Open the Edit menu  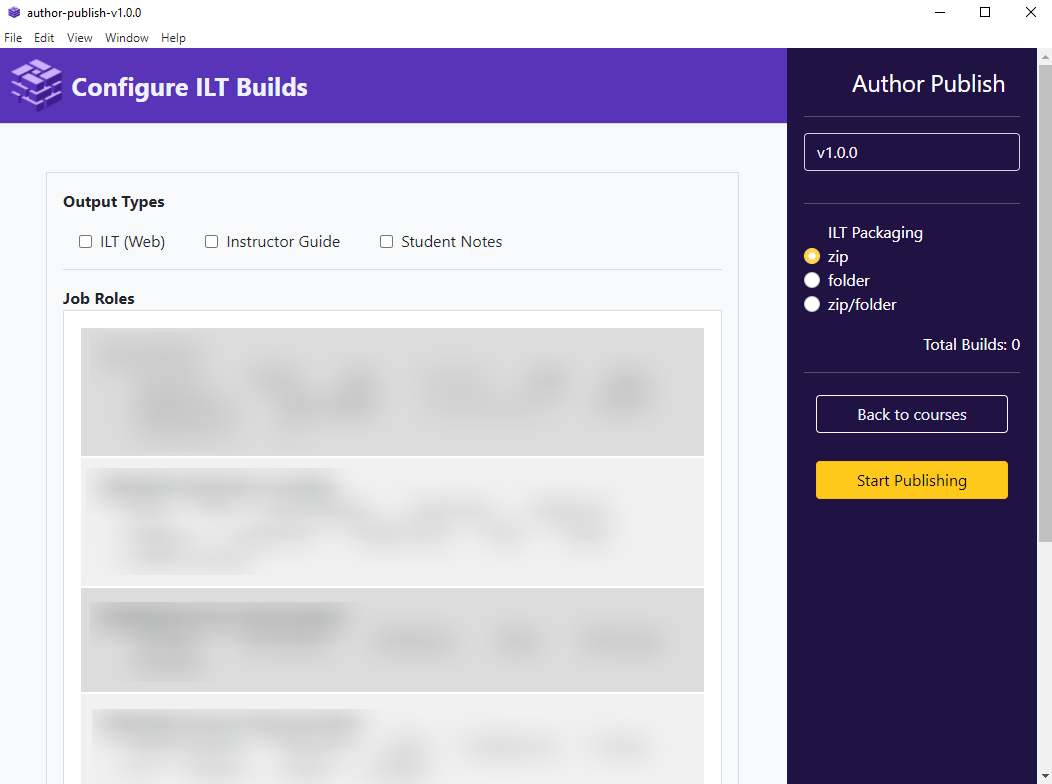coord(44,37)
